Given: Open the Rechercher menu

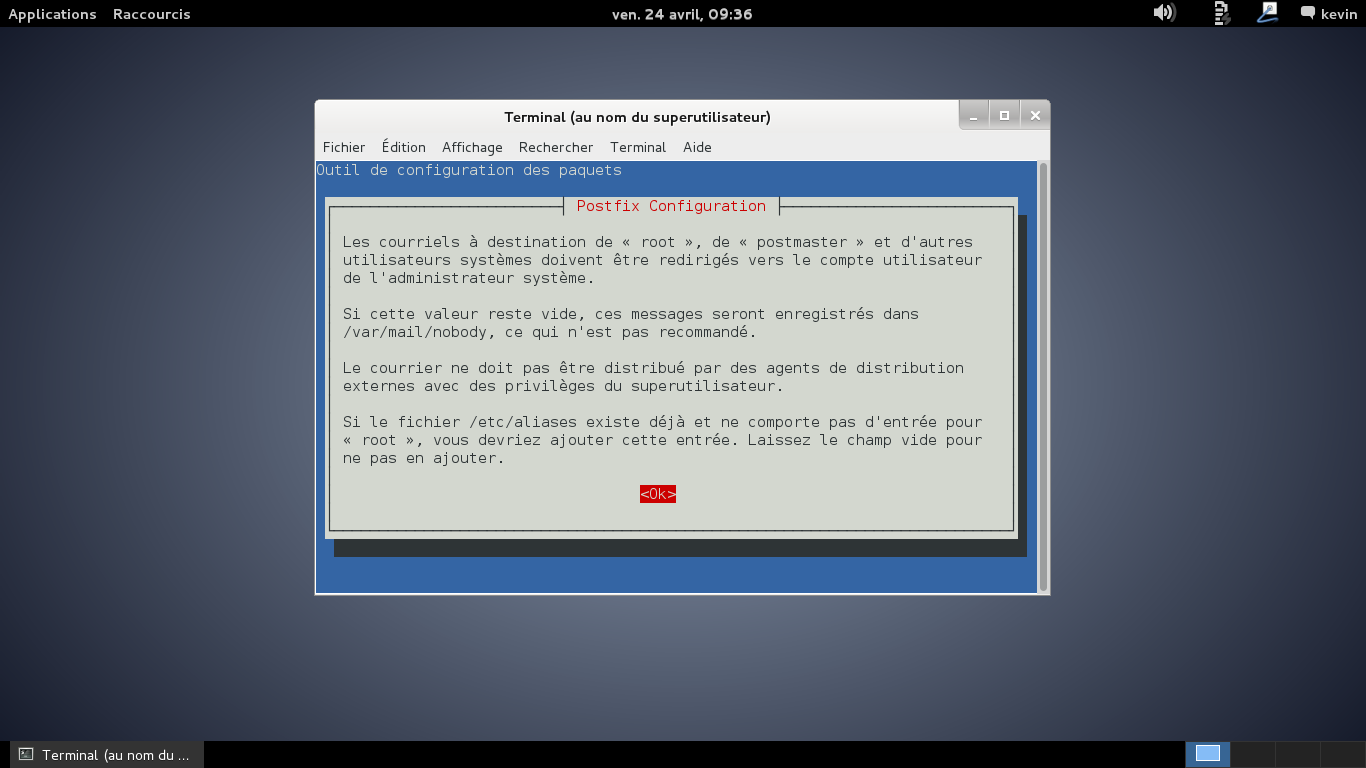Looking at the screenshot, I should [556, 147].
